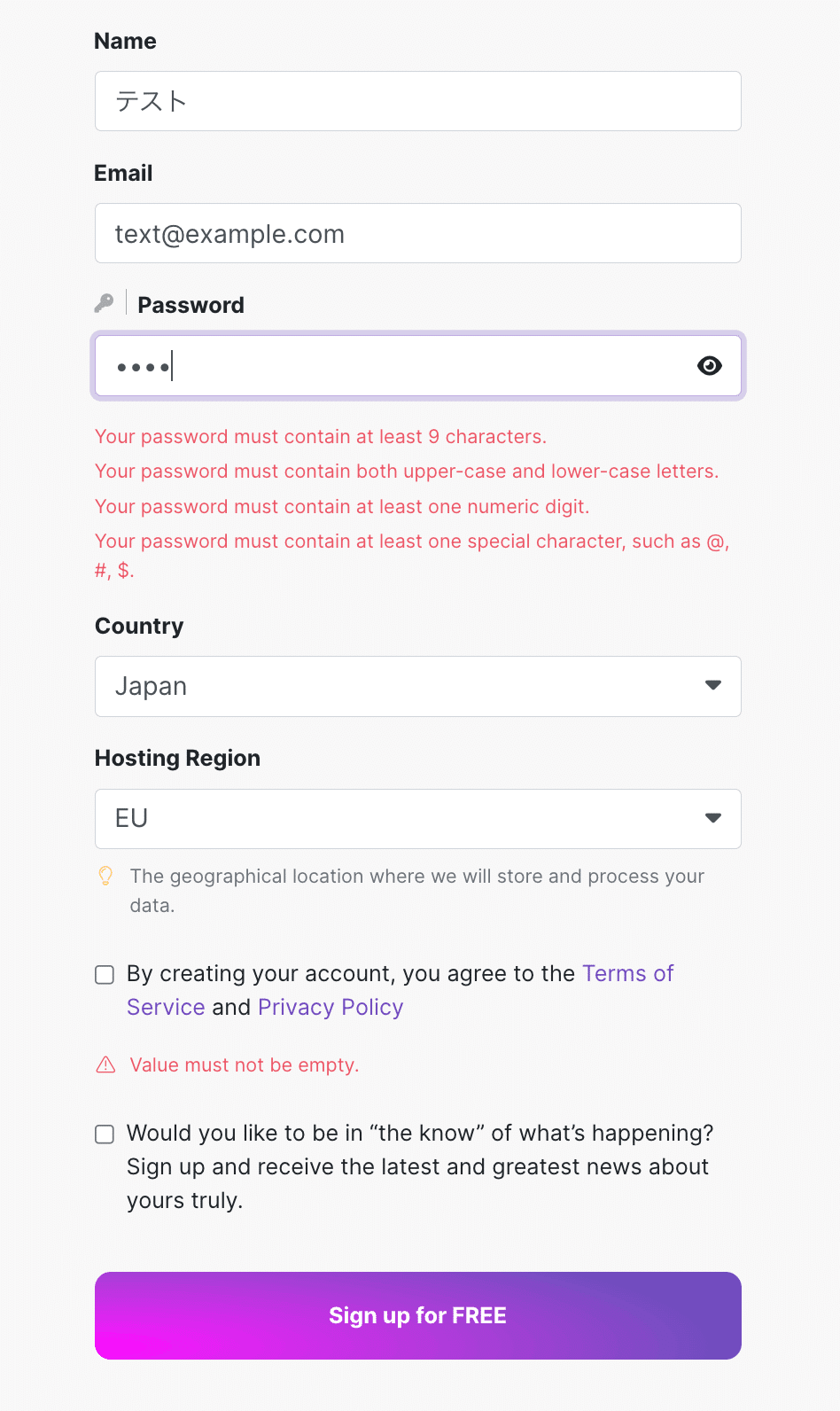Enable the newsletter signup checkbox

pos(105,1134)
